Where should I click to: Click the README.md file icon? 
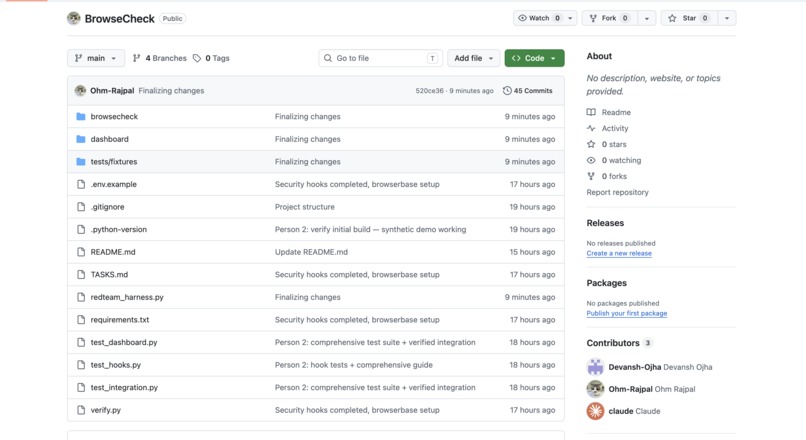81,252
